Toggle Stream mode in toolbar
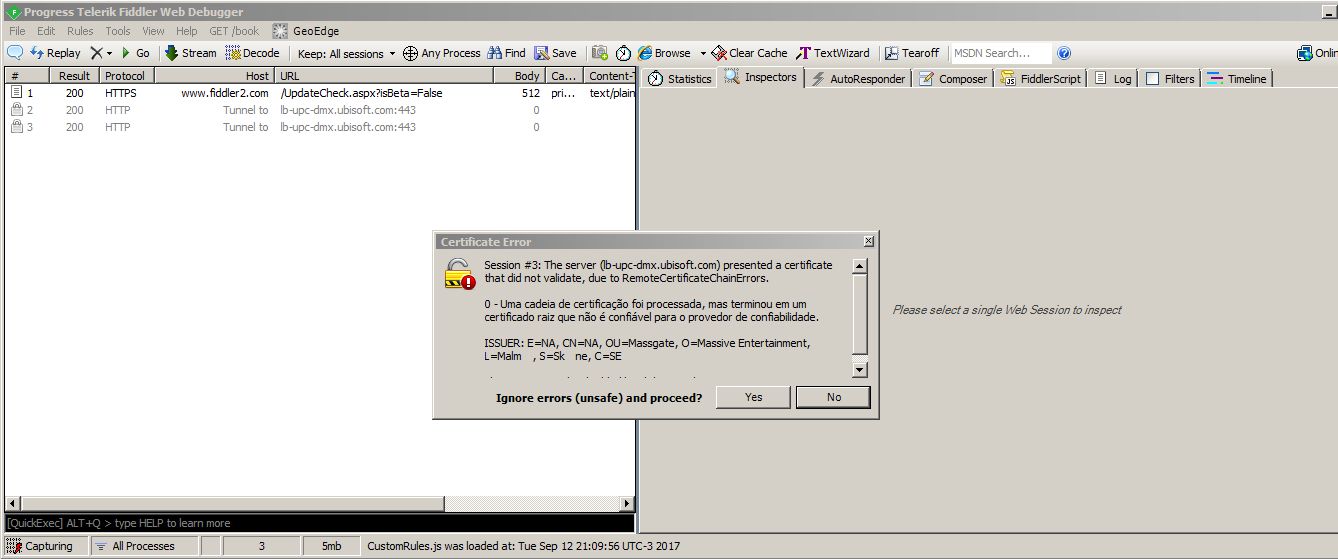This screenshot has width=1338, height=559. [190, 53]
